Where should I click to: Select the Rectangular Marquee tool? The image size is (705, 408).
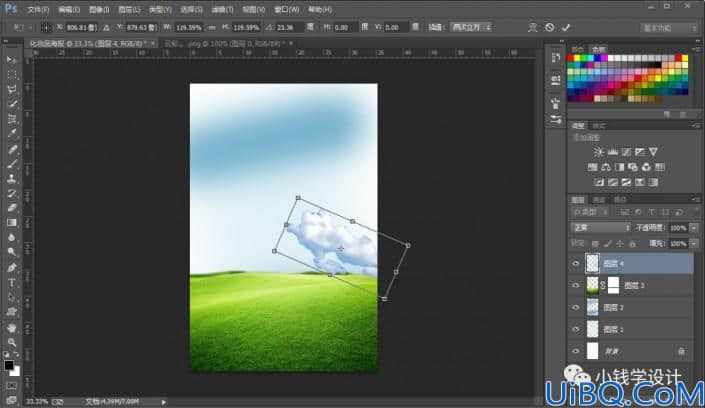click(x=11, y=75)
